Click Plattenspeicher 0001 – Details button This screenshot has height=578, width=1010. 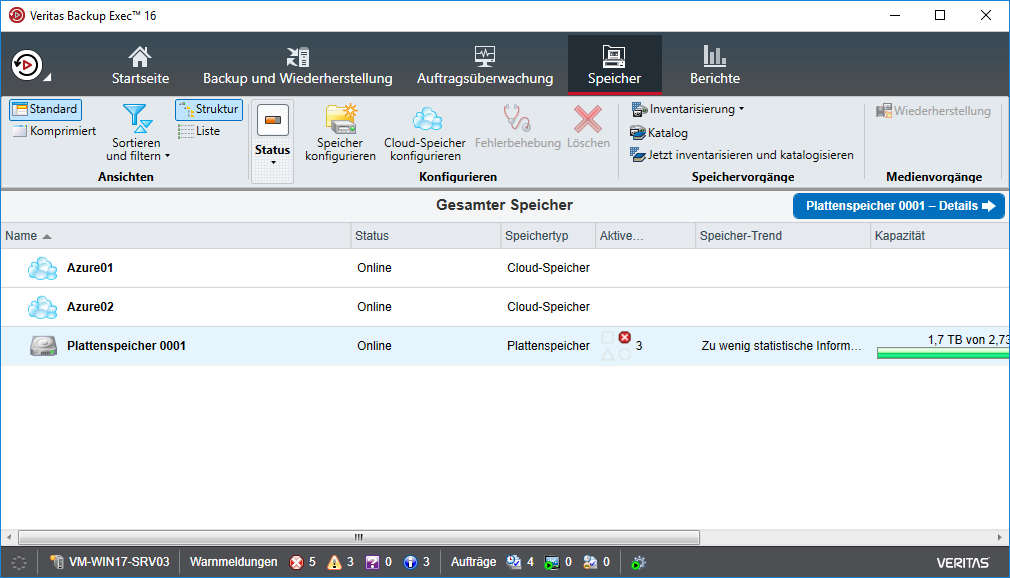(899, 206)
